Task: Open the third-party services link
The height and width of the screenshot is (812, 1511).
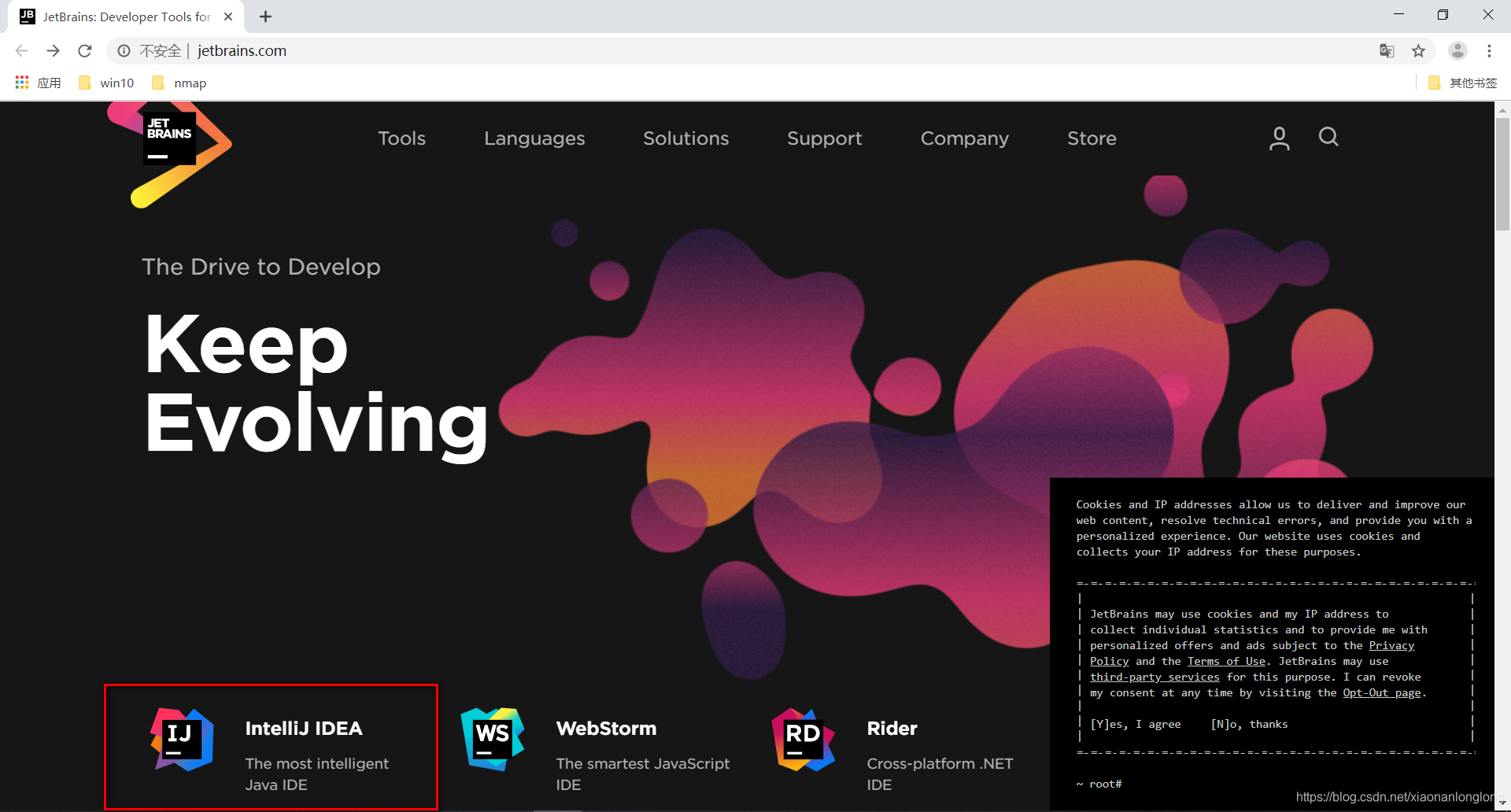Action: (x=1154, y=677)
